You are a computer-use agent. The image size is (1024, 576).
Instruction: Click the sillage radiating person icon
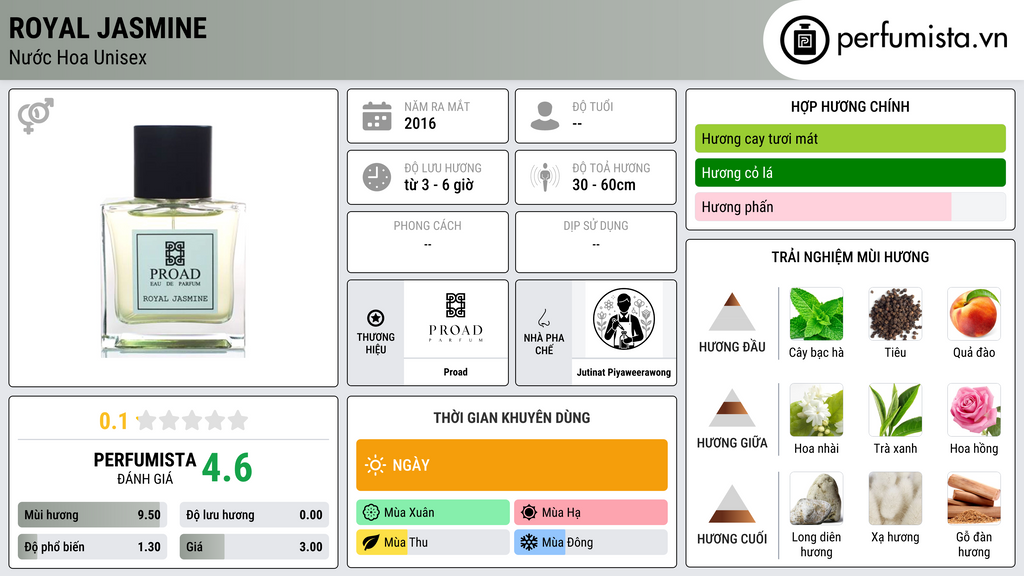(x=545, y=177)
